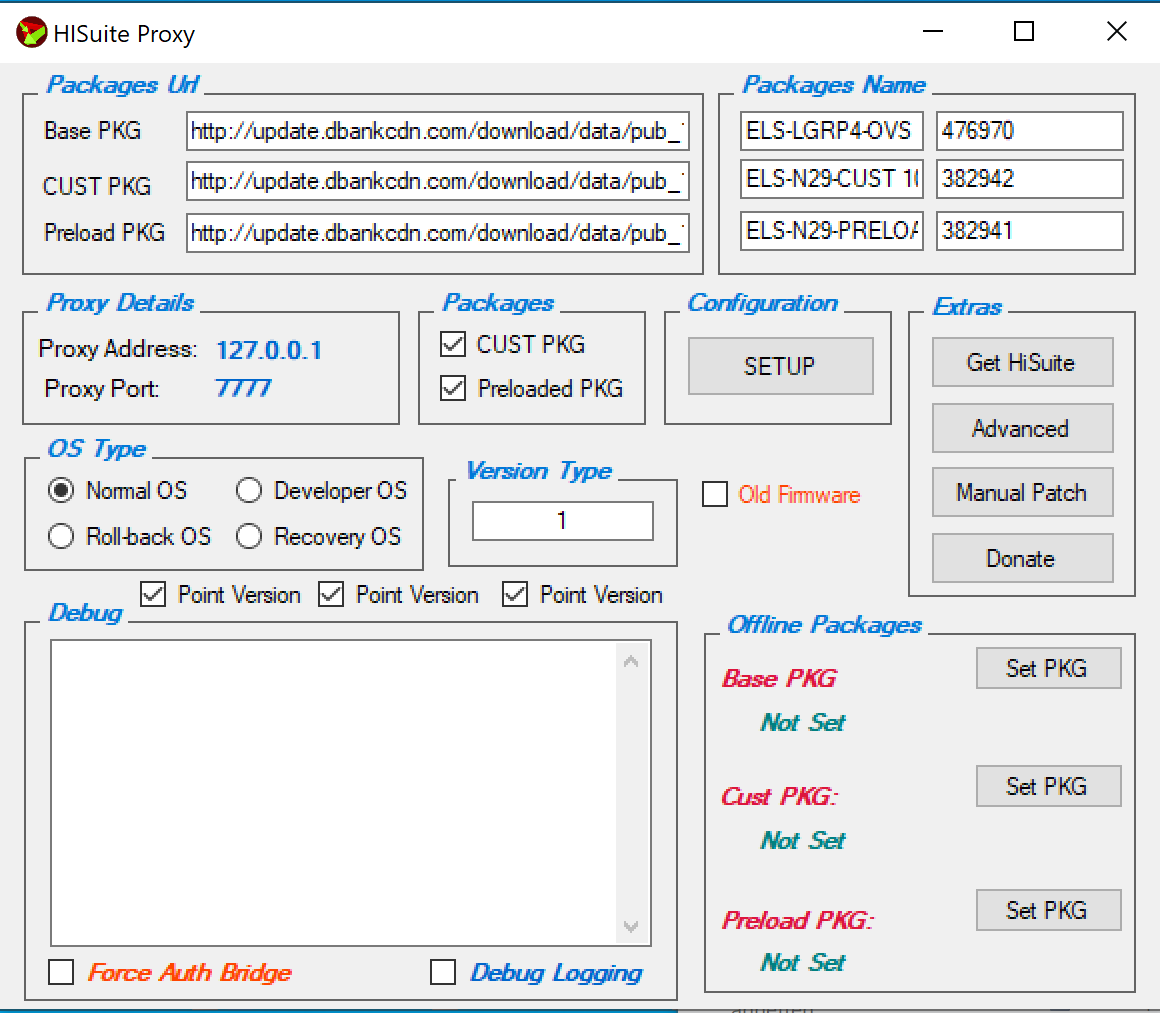Open the Advanced options

(x=1022, y=428)
